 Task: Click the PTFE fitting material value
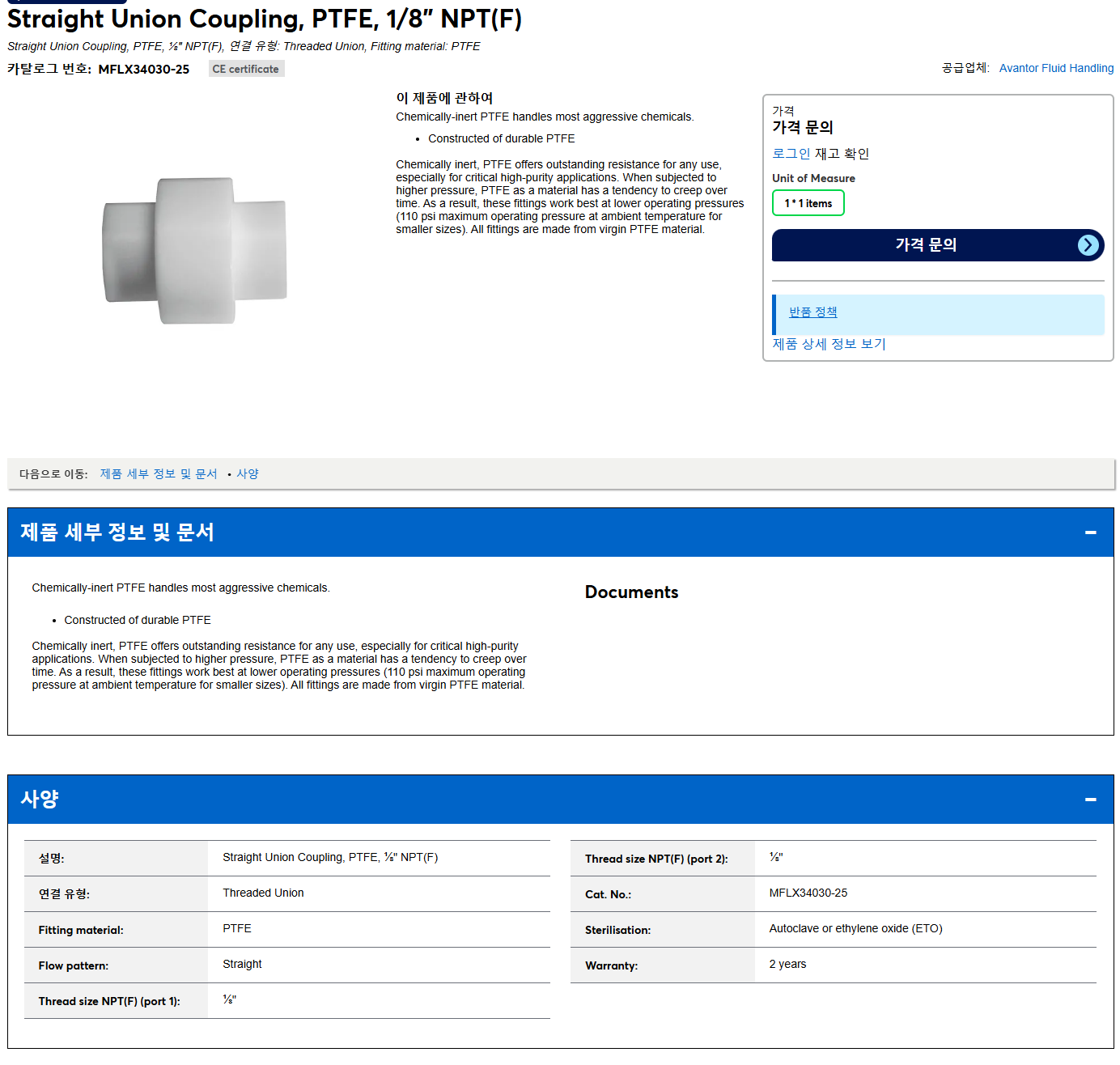point(237,928)
